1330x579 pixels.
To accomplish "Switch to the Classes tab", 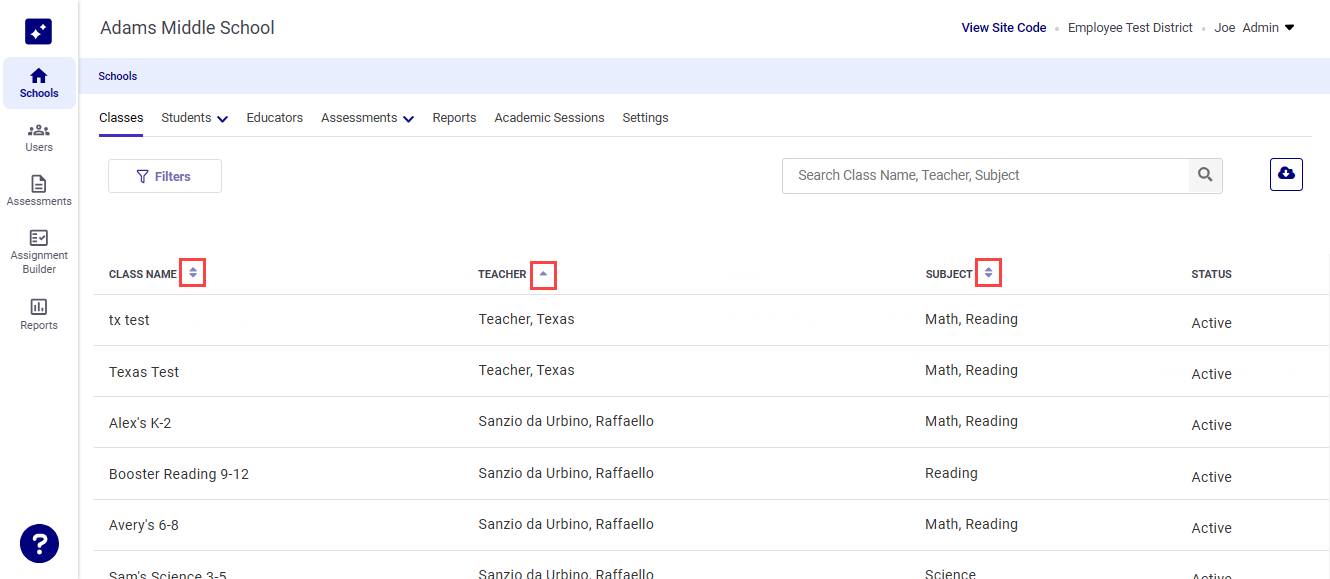I will click(121, 118).
